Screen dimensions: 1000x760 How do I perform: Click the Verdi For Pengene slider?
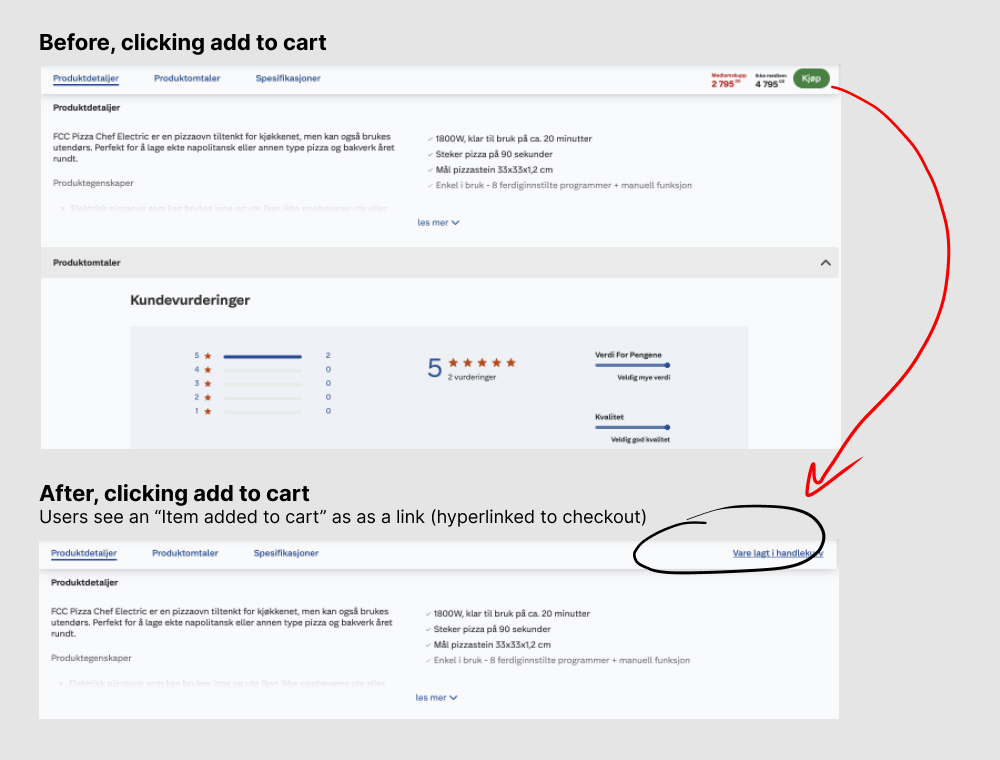click(x=633, y=365)
